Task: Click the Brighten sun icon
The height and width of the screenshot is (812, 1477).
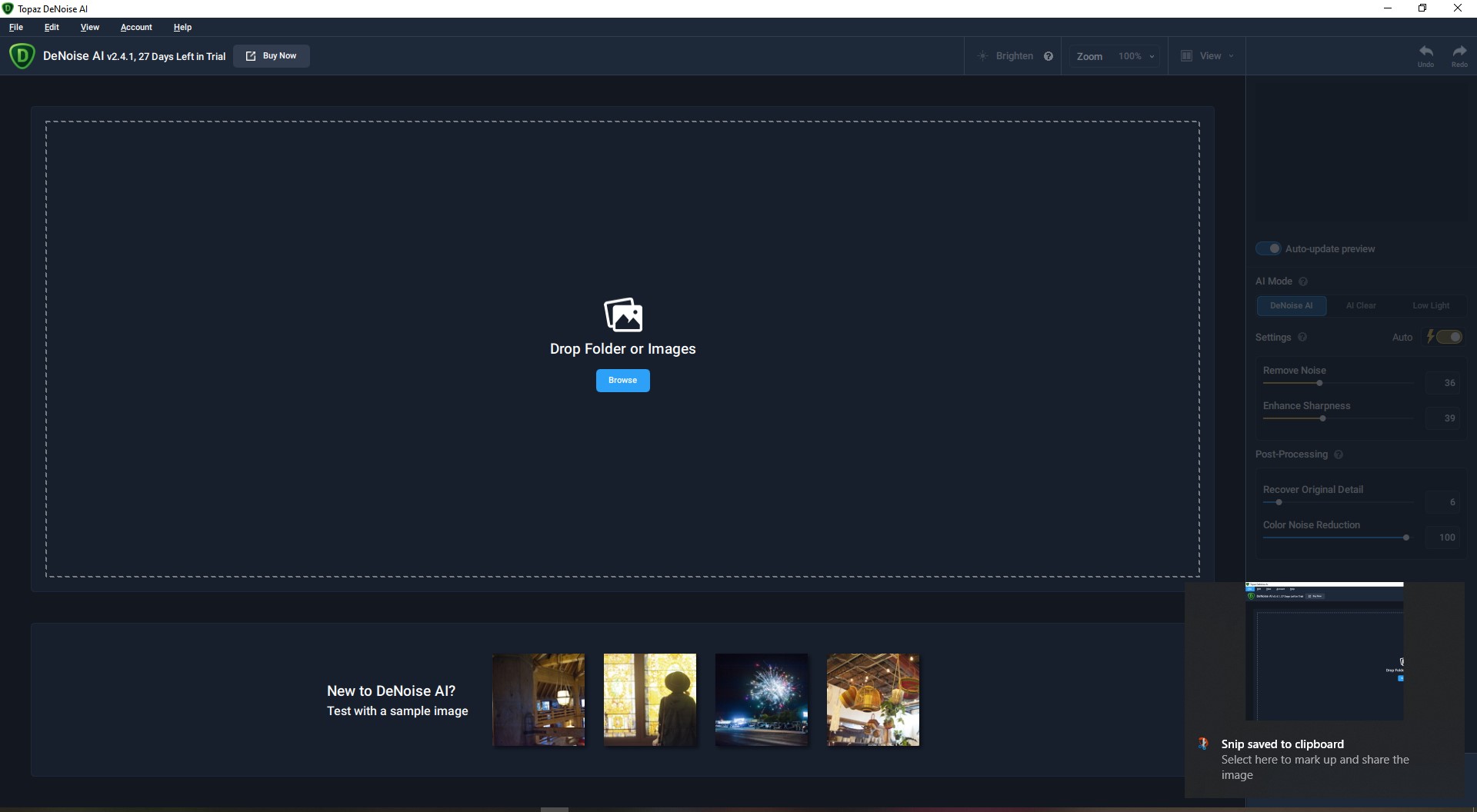Action: tap(982, 56)
